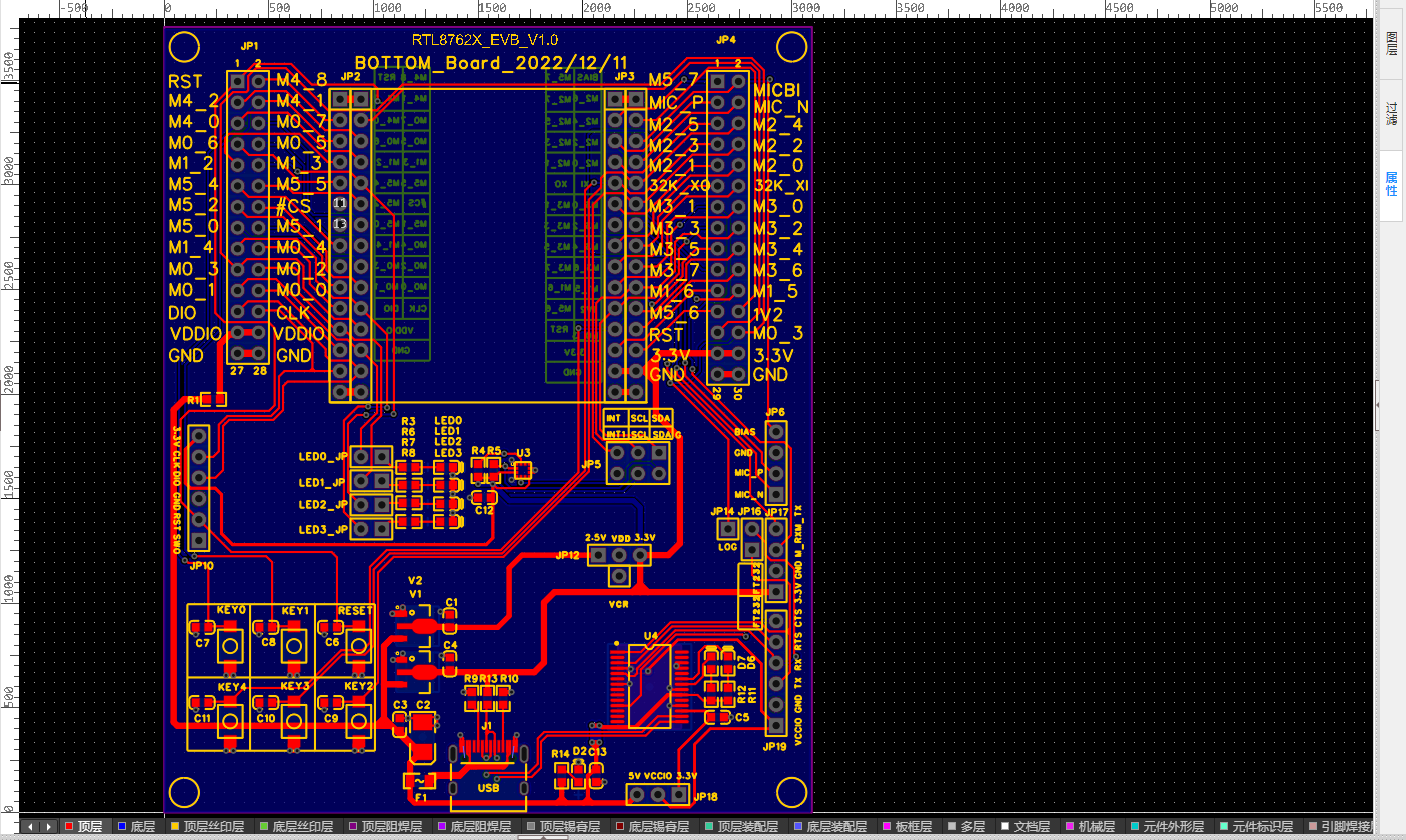Select the MICBI silkscreen label
This screenshot has width=1406, height=840.
point(777,90)
